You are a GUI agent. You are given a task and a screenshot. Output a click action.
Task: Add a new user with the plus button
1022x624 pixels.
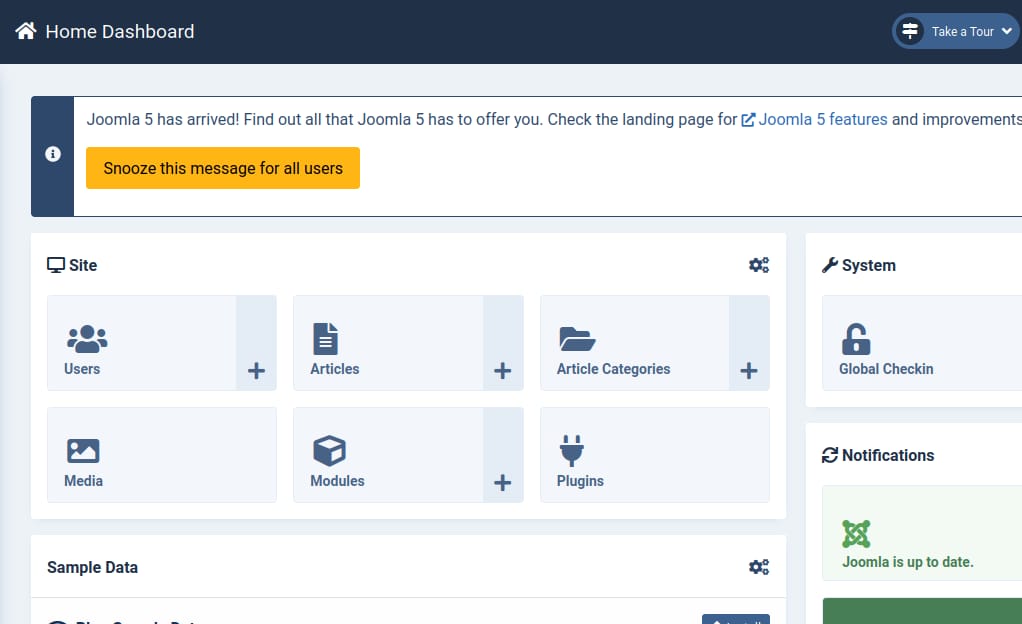[256, 370]
